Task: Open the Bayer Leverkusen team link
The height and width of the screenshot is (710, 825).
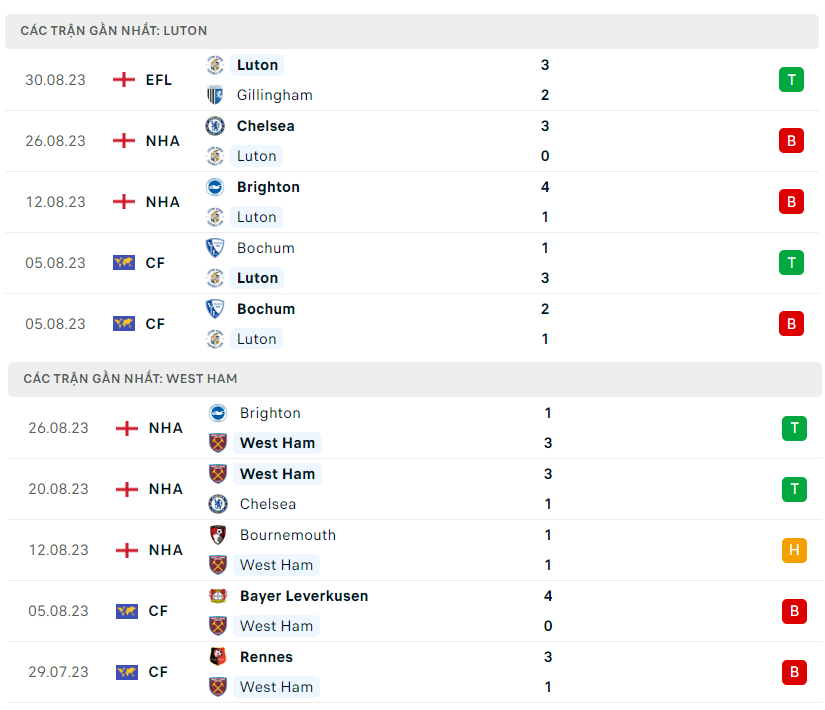Action: click(304, 596)
